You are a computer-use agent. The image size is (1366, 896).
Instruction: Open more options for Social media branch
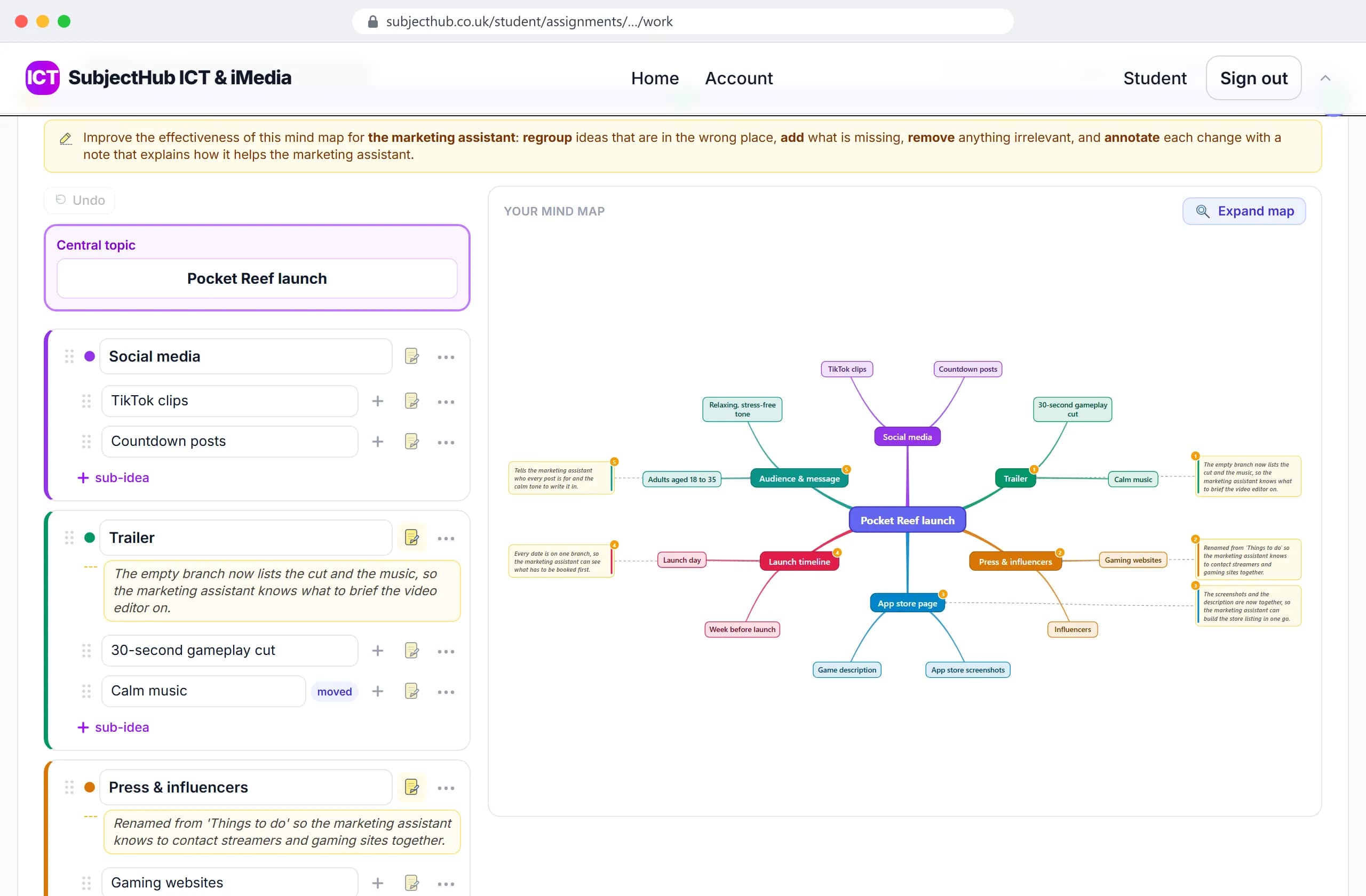click(446, 357)
